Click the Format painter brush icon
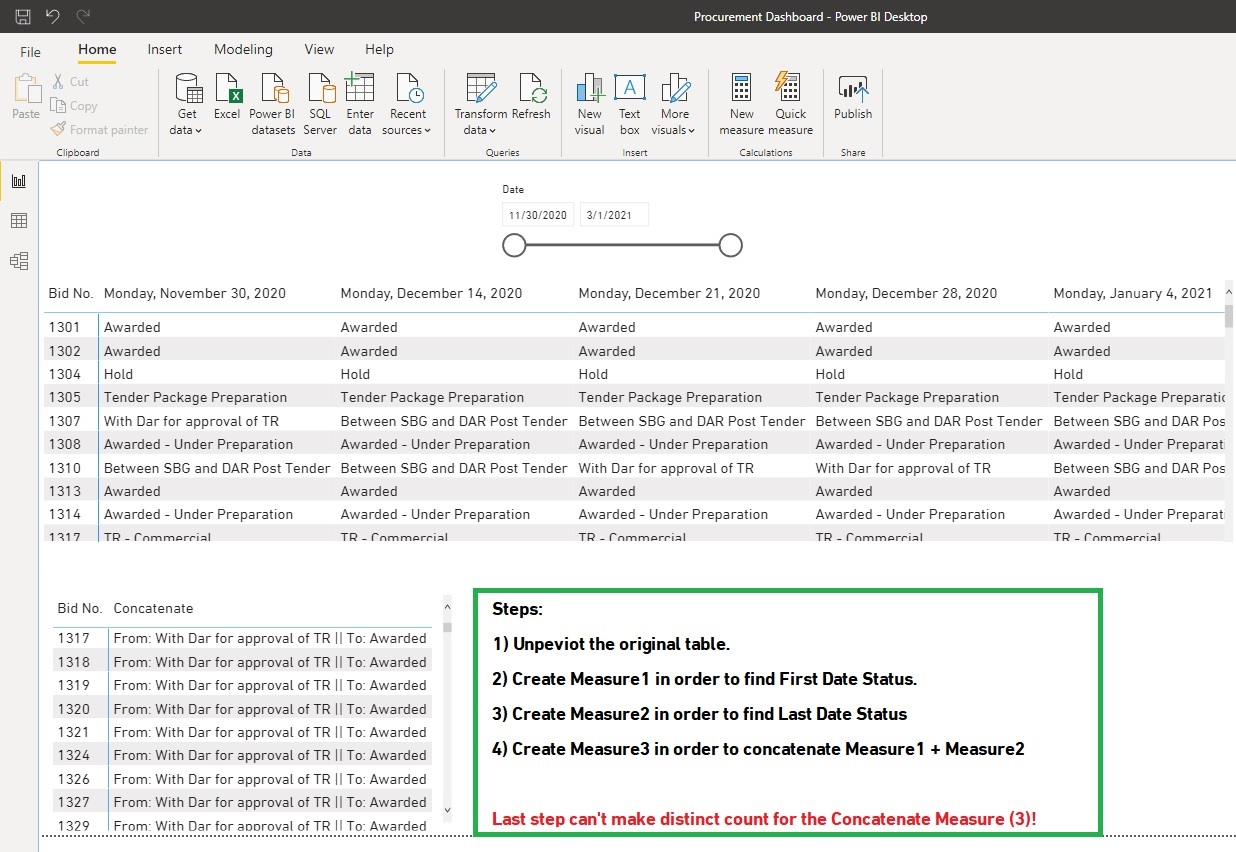Screen dimensions: 1236x852 click(x=58, y=129)
